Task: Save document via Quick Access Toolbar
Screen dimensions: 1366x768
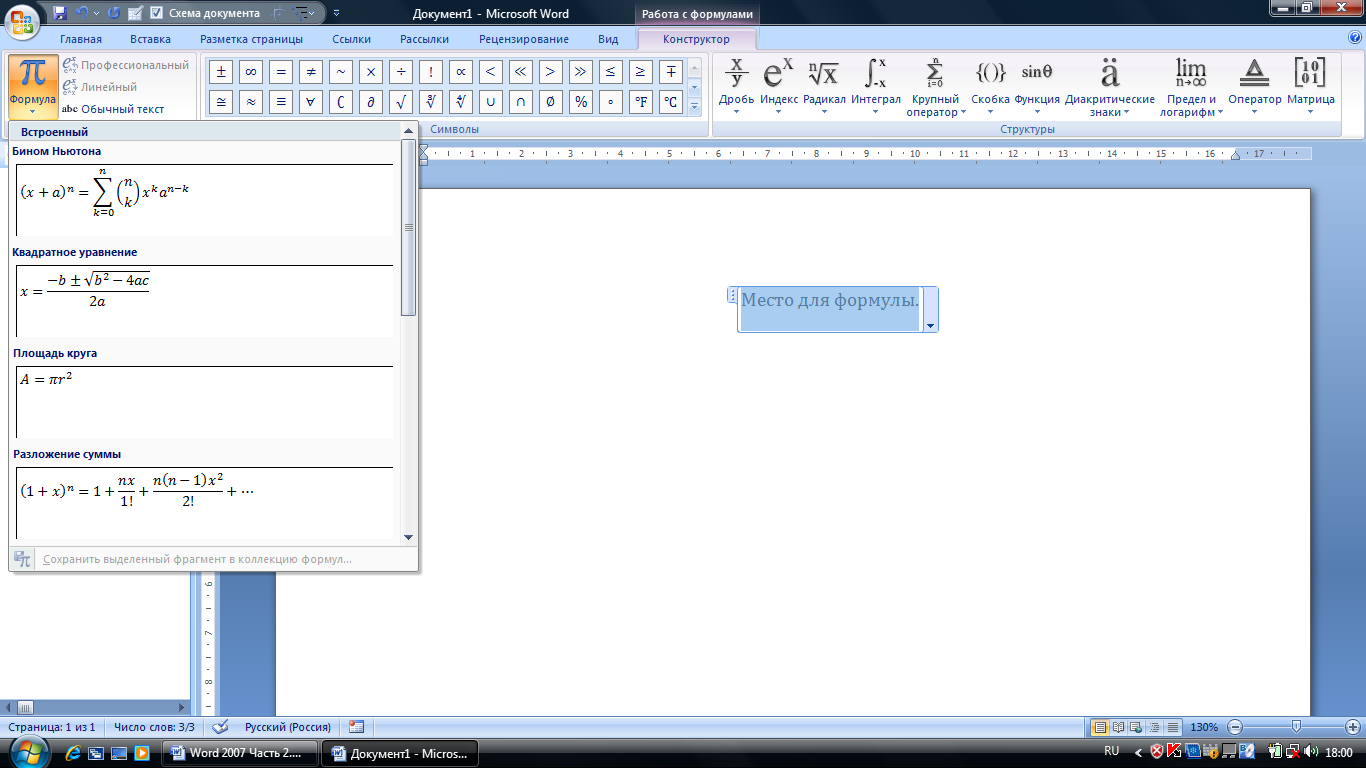Action: [x=60, y=13]
